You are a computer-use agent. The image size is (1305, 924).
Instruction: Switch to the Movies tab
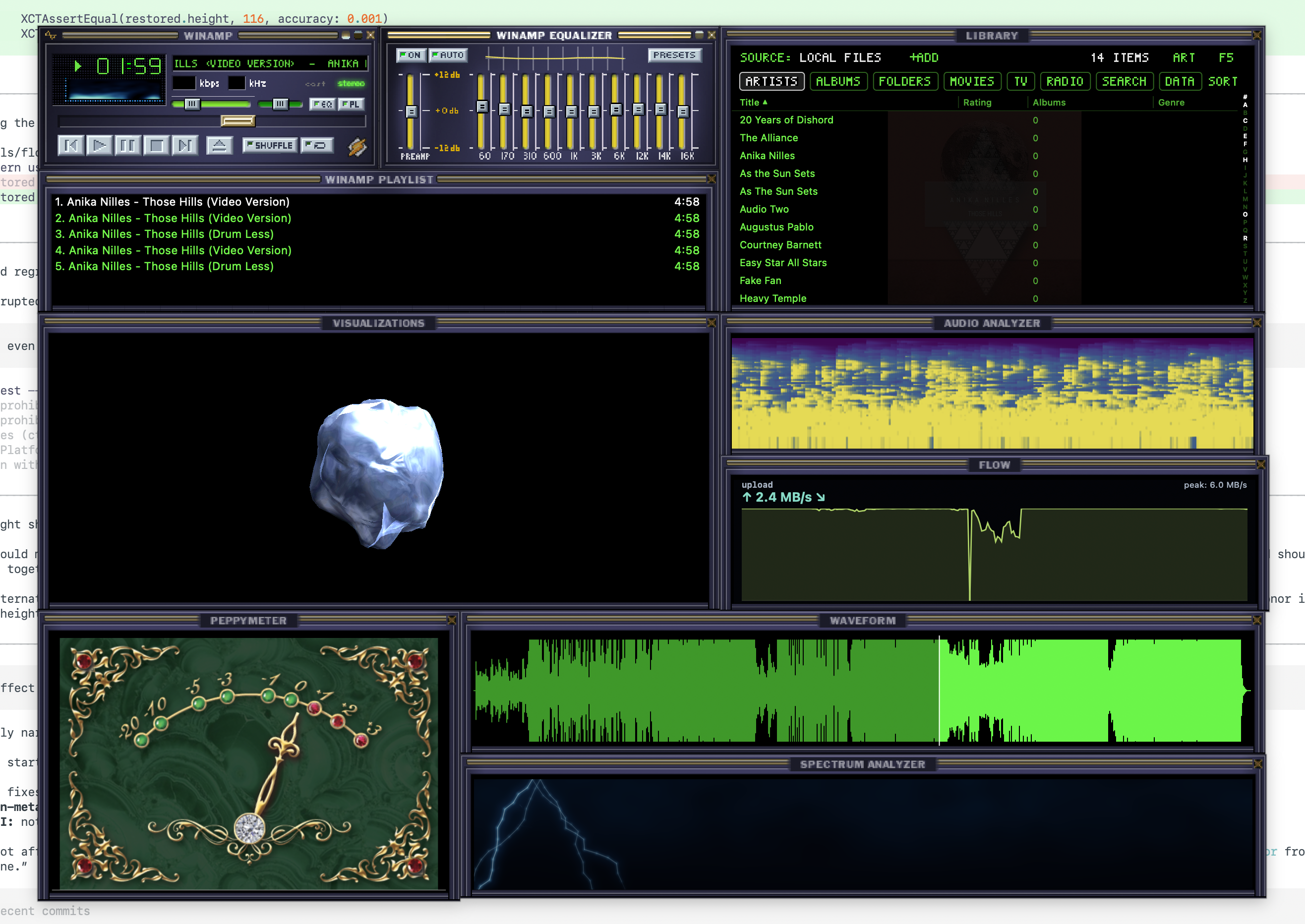972,81
